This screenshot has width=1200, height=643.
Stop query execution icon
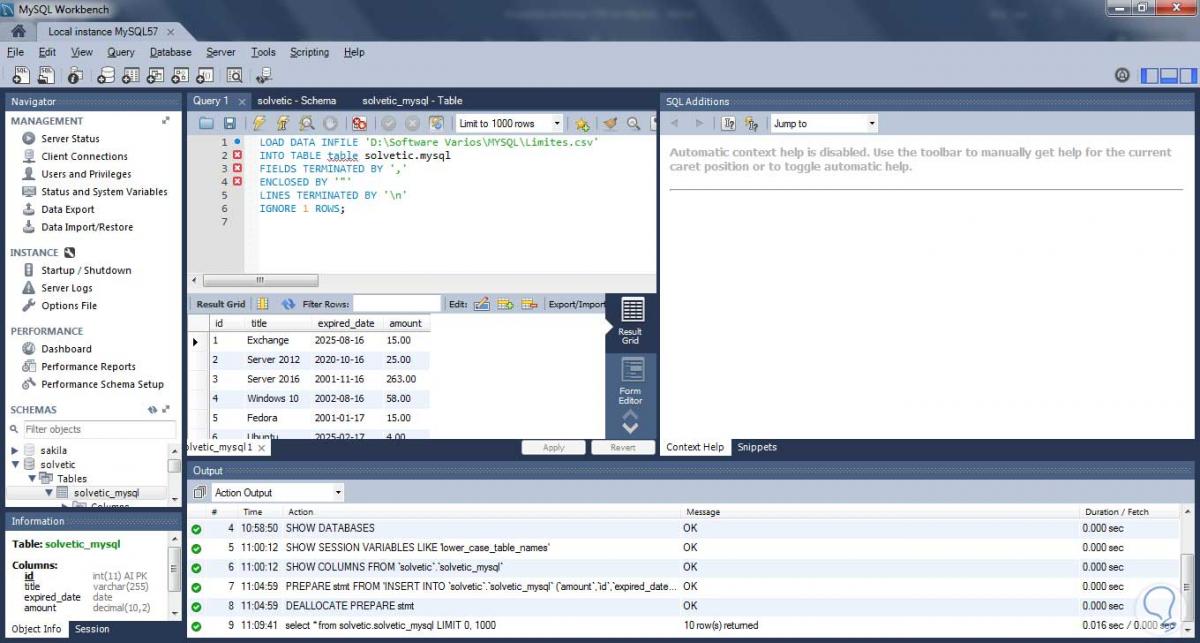(x=331, y=123)
